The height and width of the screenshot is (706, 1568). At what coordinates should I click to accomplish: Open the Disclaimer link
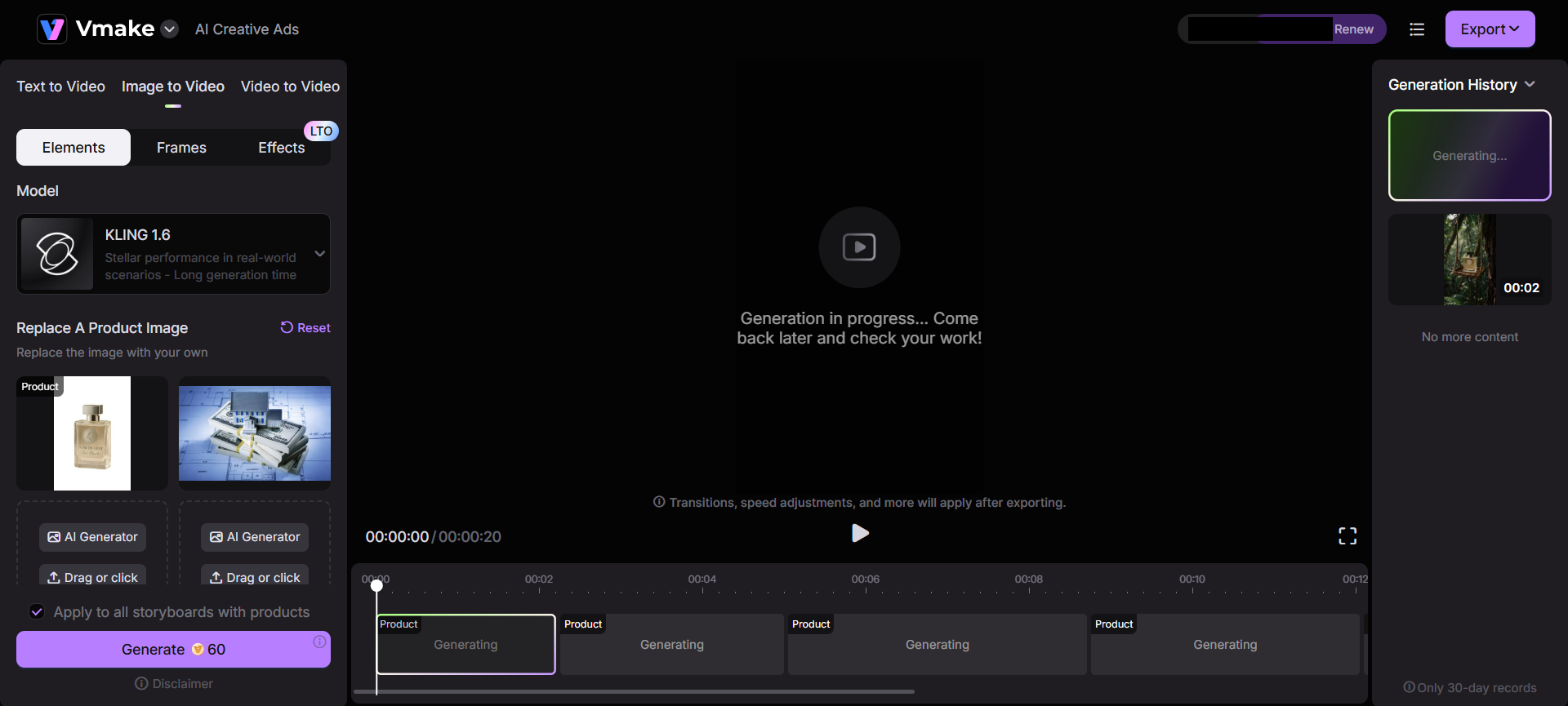(x=174, y=684)
